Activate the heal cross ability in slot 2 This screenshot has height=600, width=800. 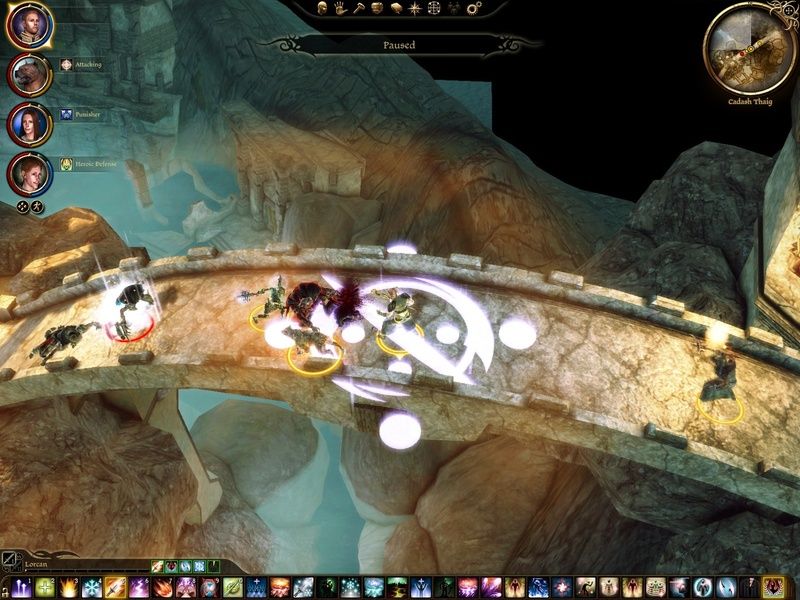(x=46, y=587)
